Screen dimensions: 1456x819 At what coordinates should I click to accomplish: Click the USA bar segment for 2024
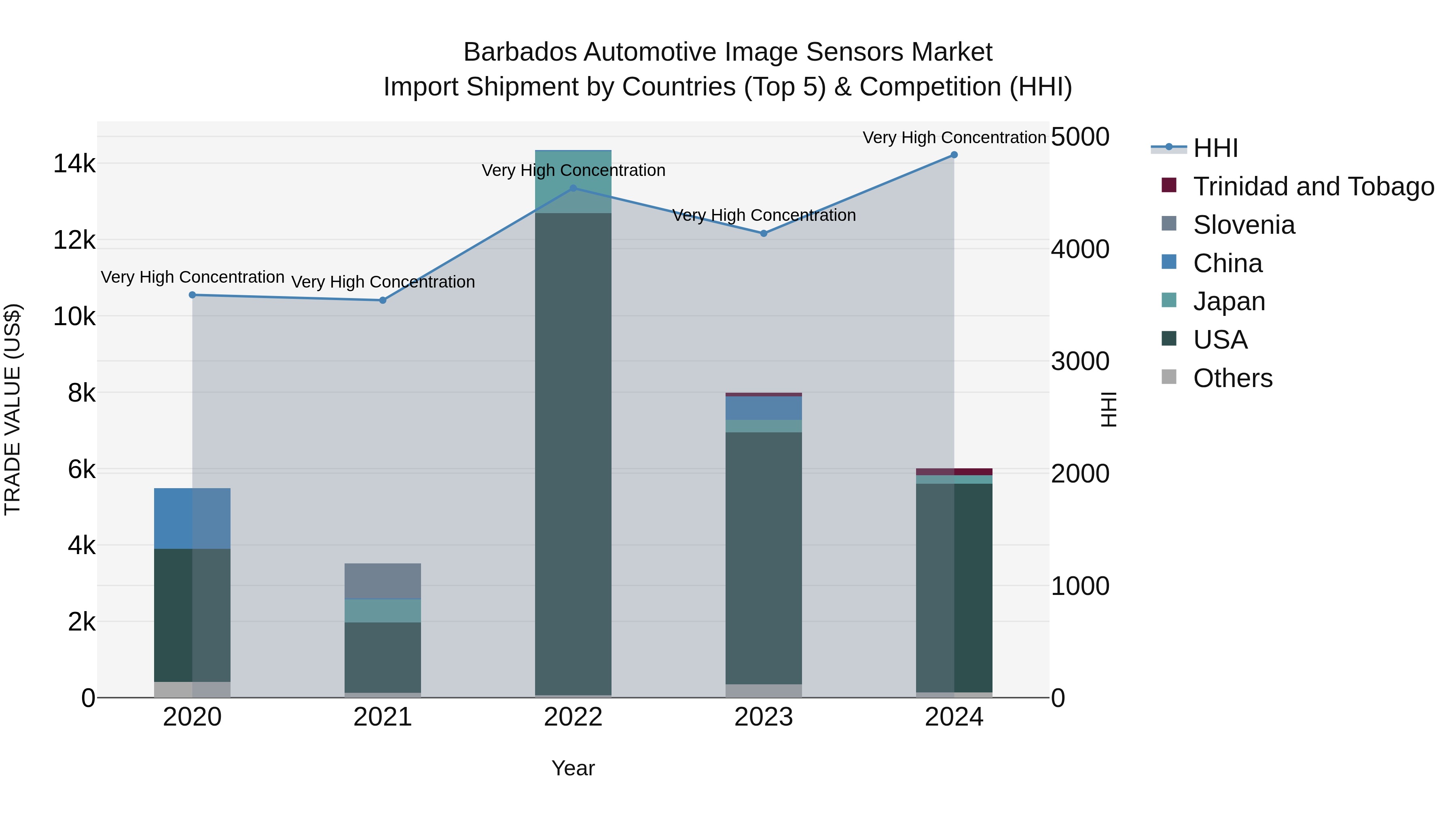[954, 588]
